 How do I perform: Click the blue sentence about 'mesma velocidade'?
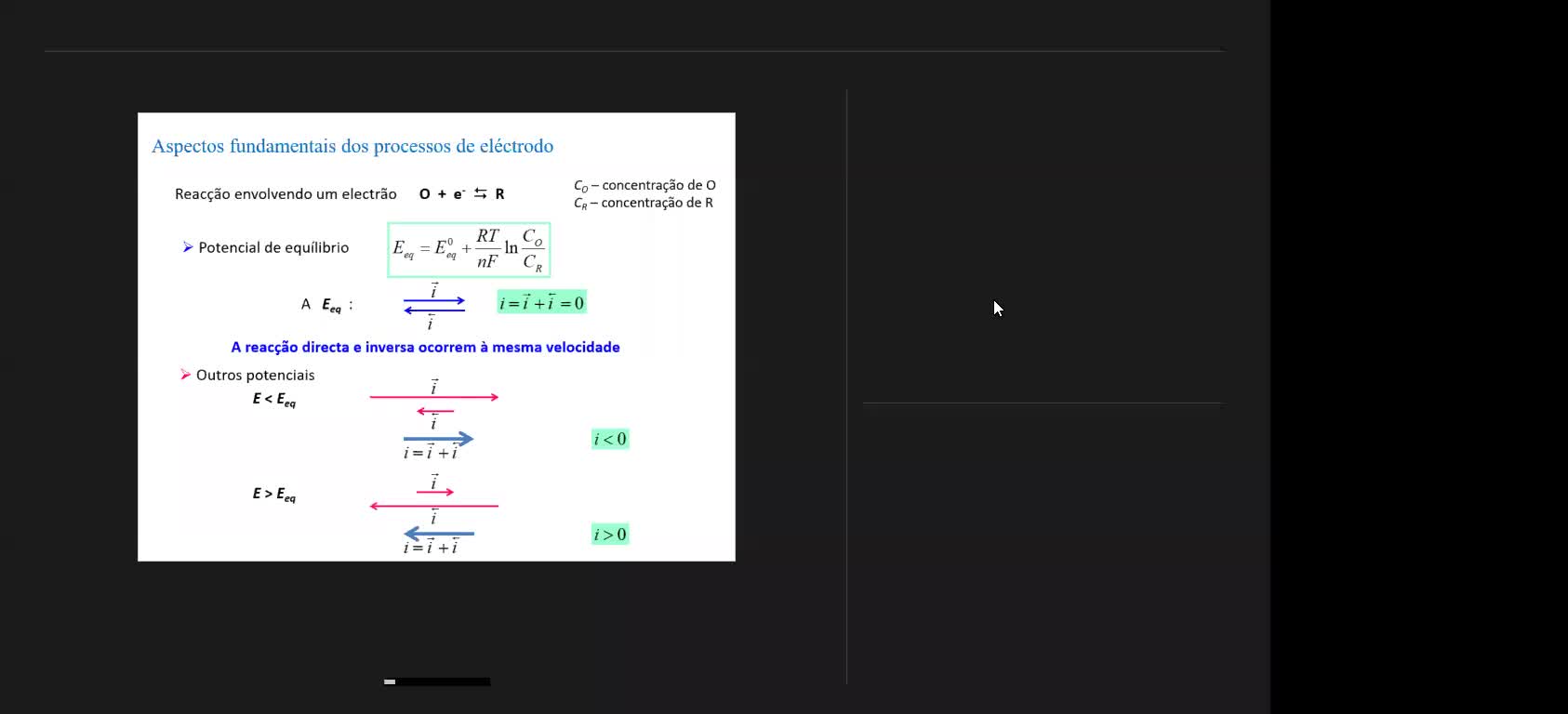click(425, 347)
